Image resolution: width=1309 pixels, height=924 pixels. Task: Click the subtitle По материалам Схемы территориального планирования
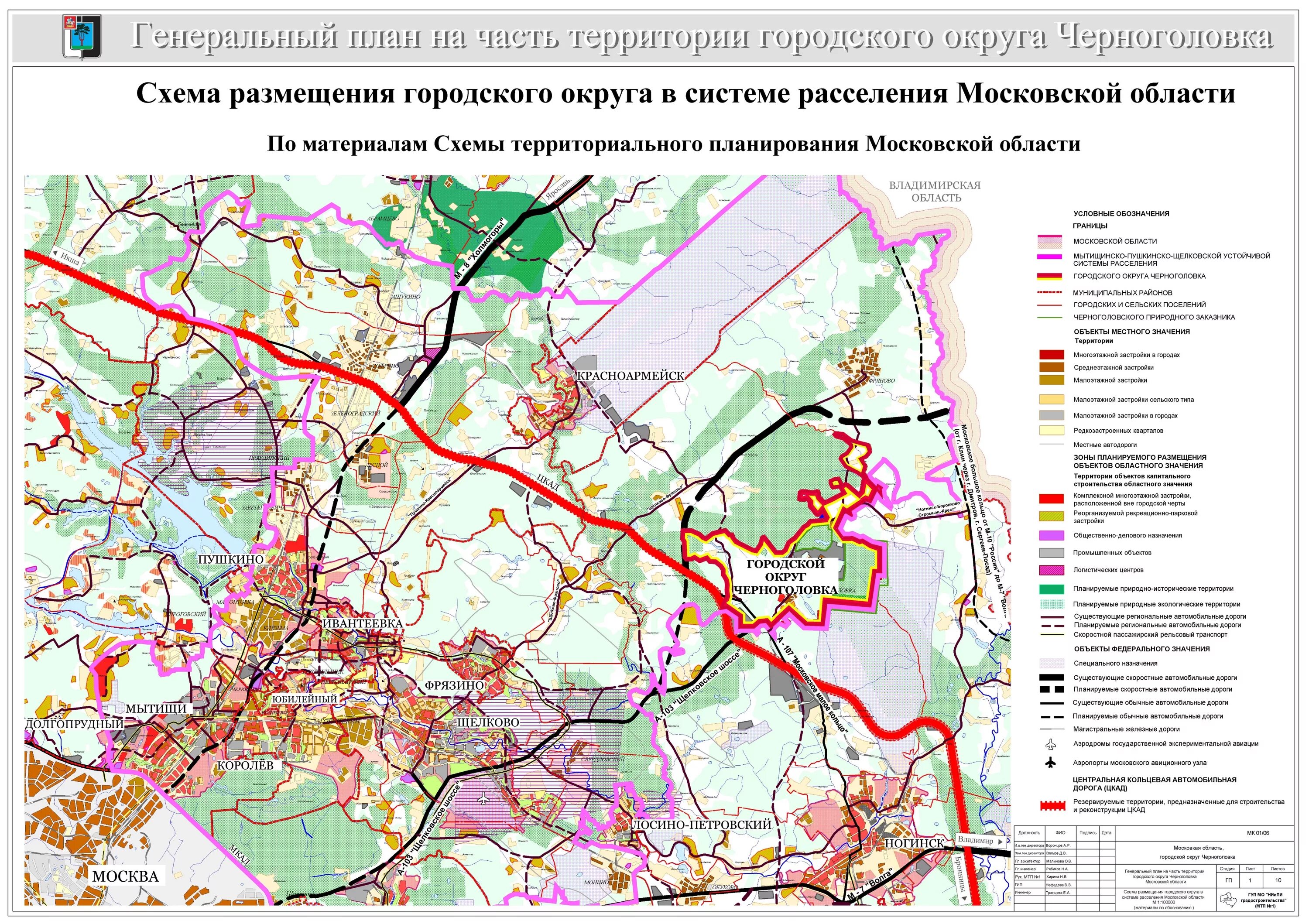[674, 144]
